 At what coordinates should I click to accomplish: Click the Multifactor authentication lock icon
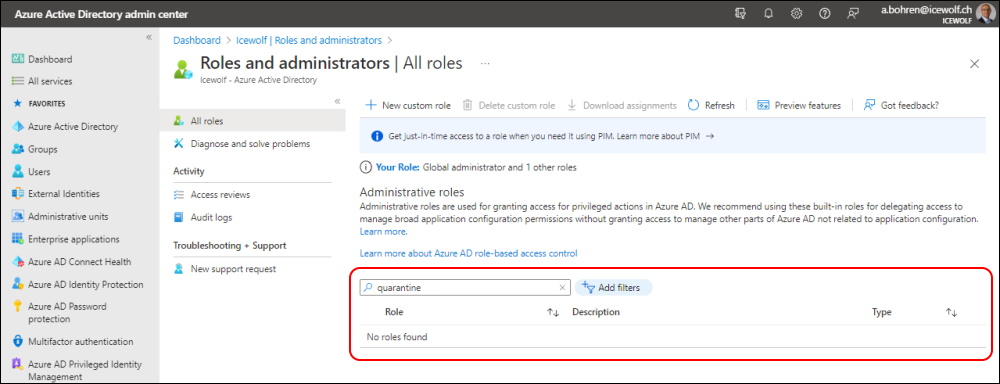coord(18,341)
